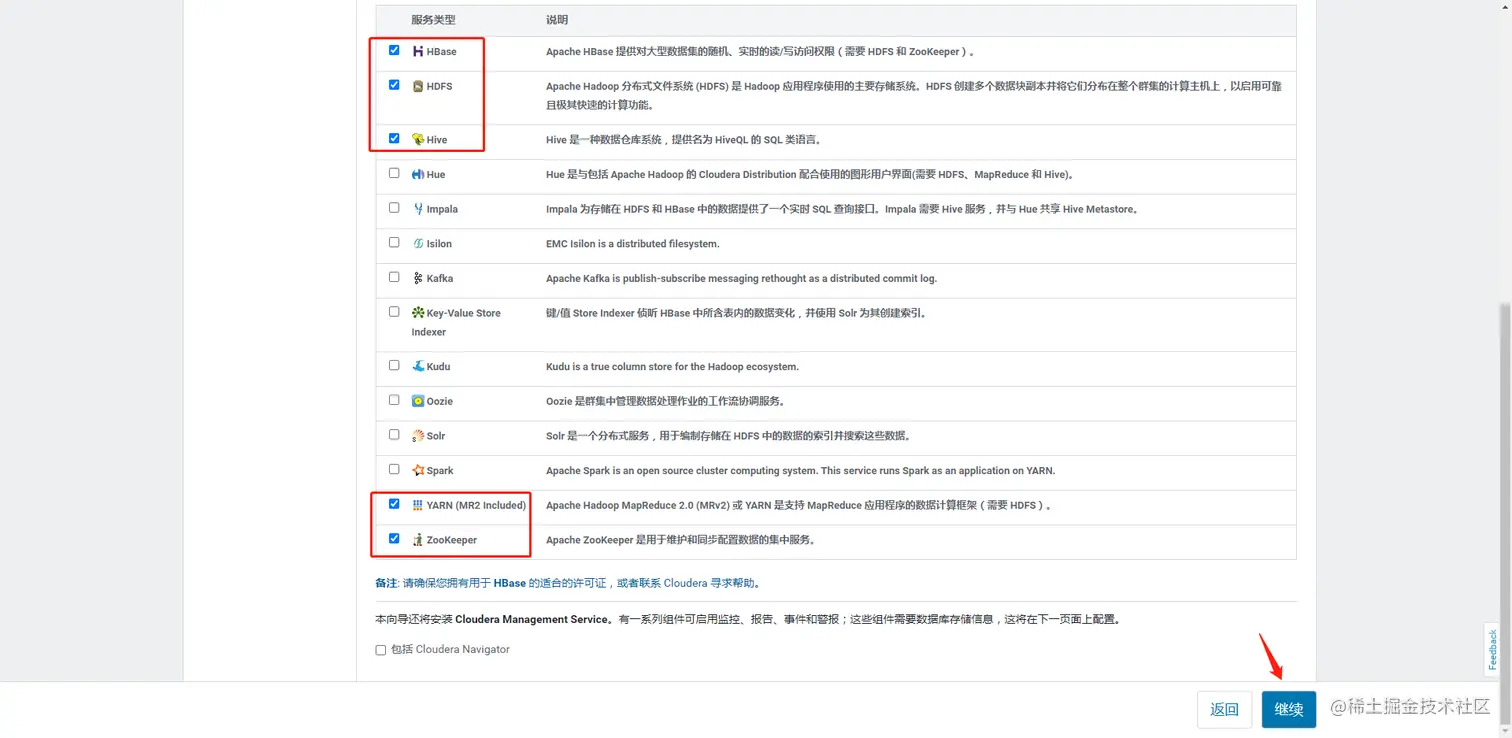The height and width of the screenshot is (738, 1512).
Task: Click the Spark star icon
Action: [x=418, y=470]
